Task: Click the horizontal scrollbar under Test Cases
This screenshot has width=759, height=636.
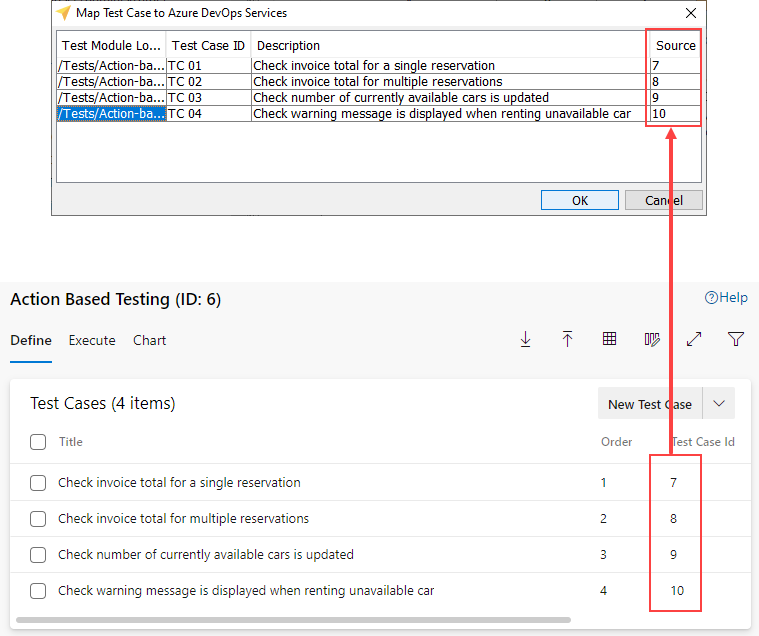Action: pos(293,620)
